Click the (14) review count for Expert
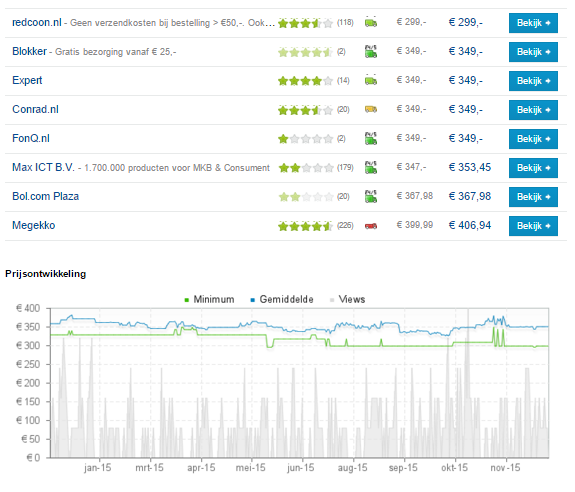The image size is (575, 492). 343,81
